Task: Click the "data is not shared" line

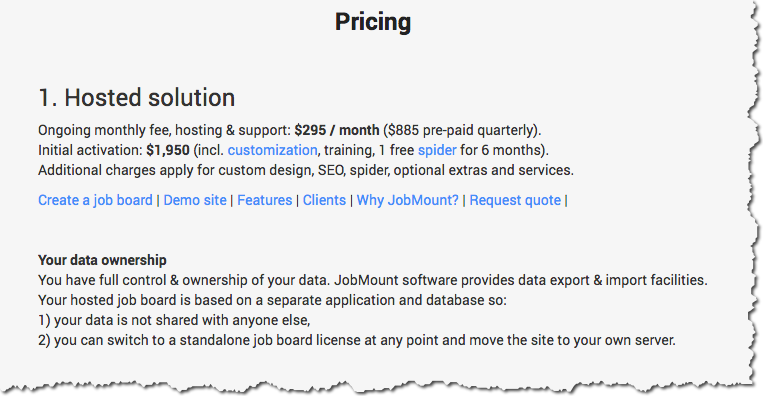Action: [x=174, y=320]
